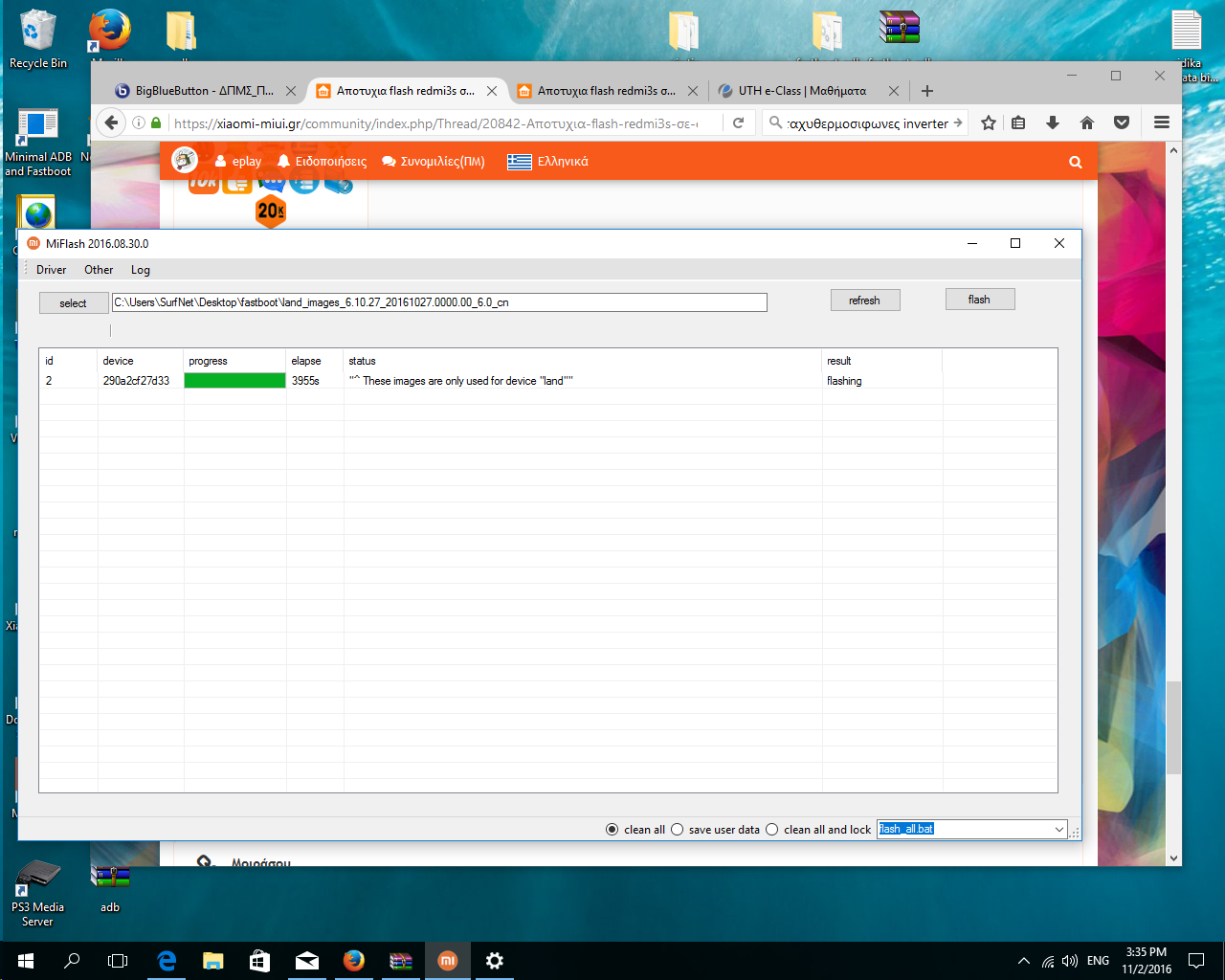1225x980 pixels.
Task: Click the Pocket icon in toolbar
Action: click(1122, 122)
